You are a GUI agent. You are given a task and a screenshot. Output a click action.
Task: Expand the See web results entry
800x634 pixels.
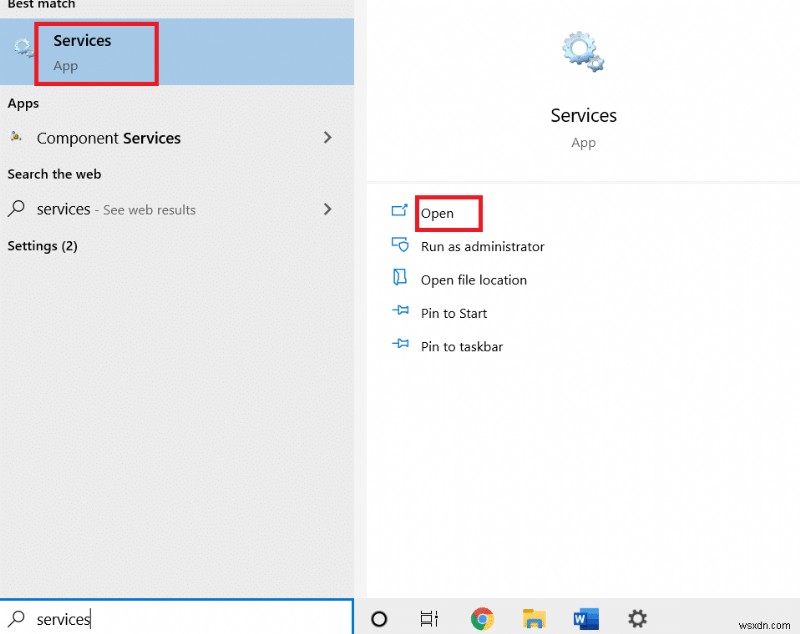tap(328, 209)
